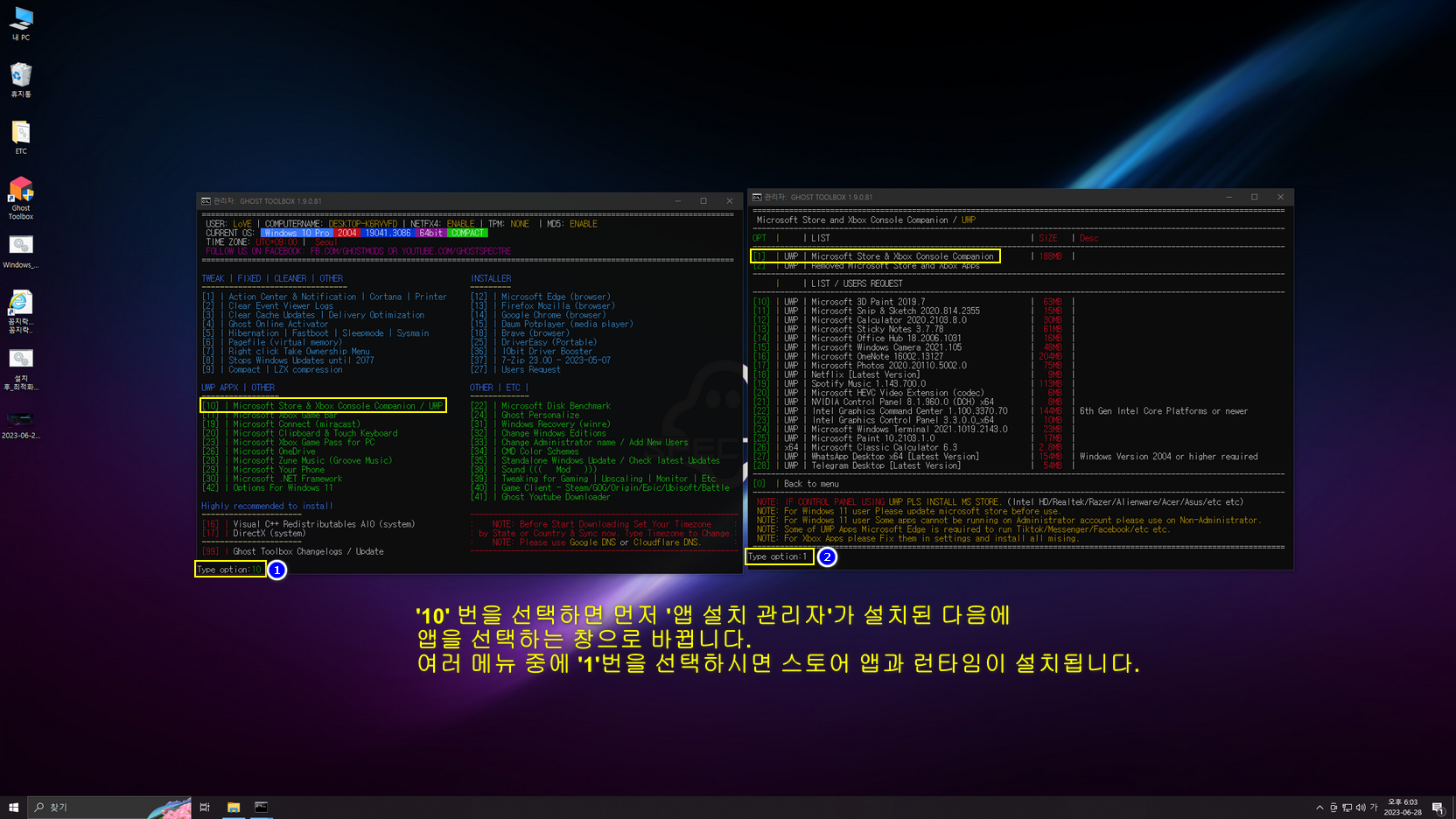Screen dimensions: 1456x819
Task: Click the Type option prompt in left window
Action: tap(229, 570)
